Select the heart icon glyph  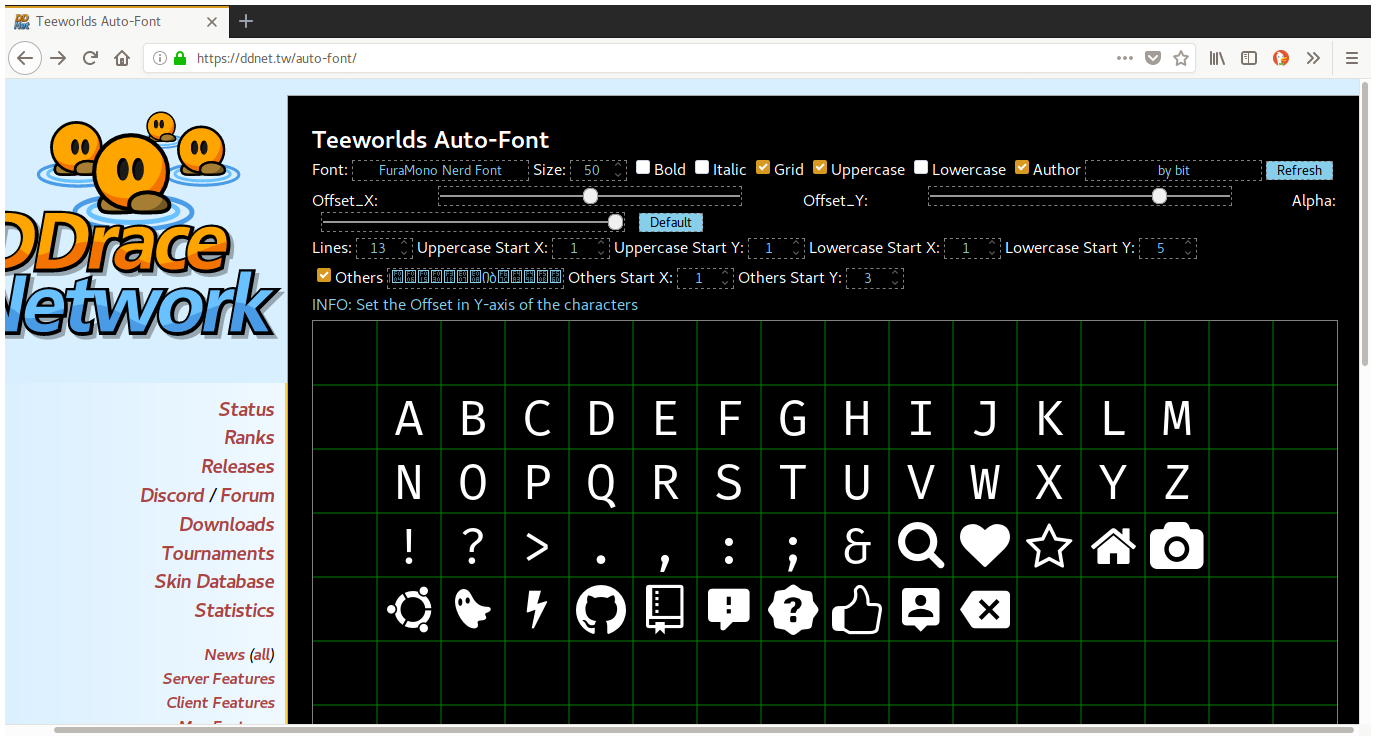tap(984, 545)
